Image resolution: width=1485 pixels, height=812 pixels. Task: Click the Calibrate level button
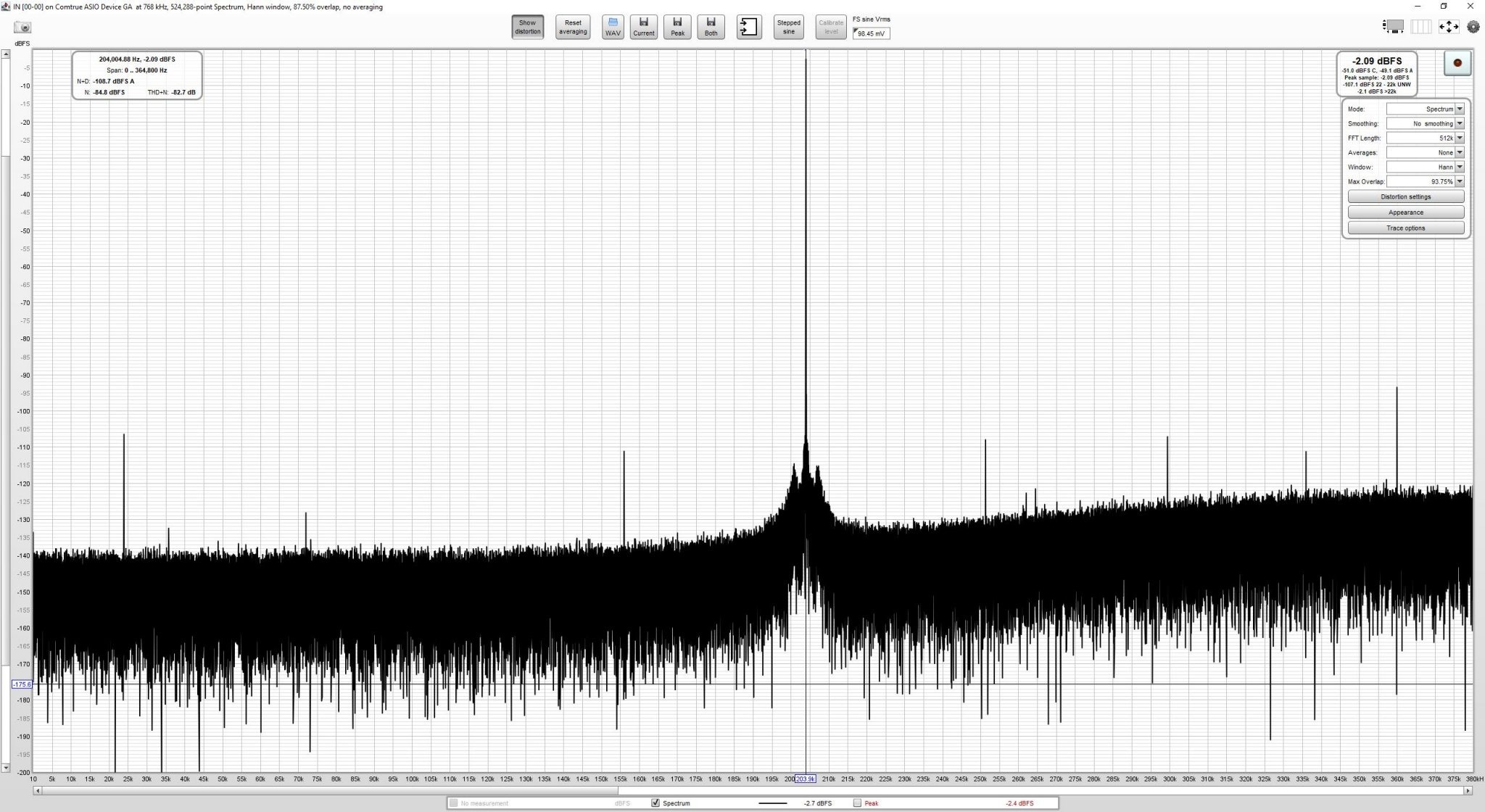[x=831, y=28]
